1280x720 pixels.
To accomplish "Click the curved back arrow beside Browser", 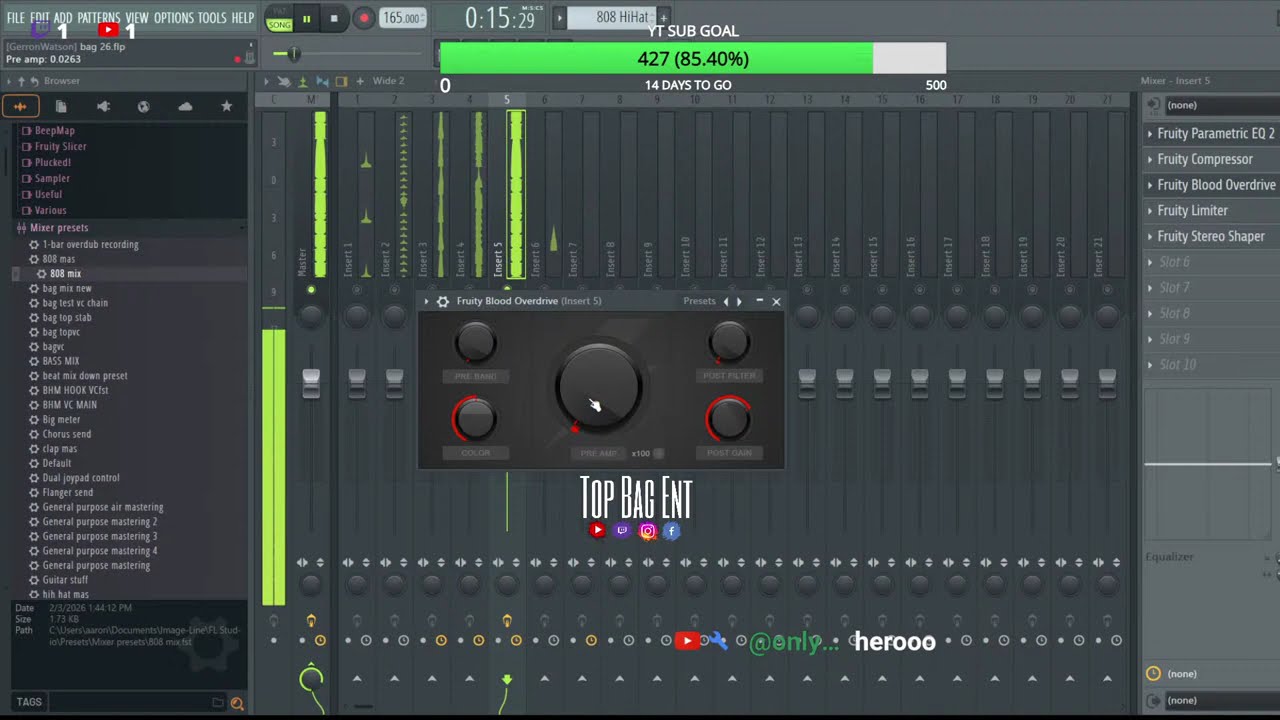I will pyautogui.click(x=34, y=81).
